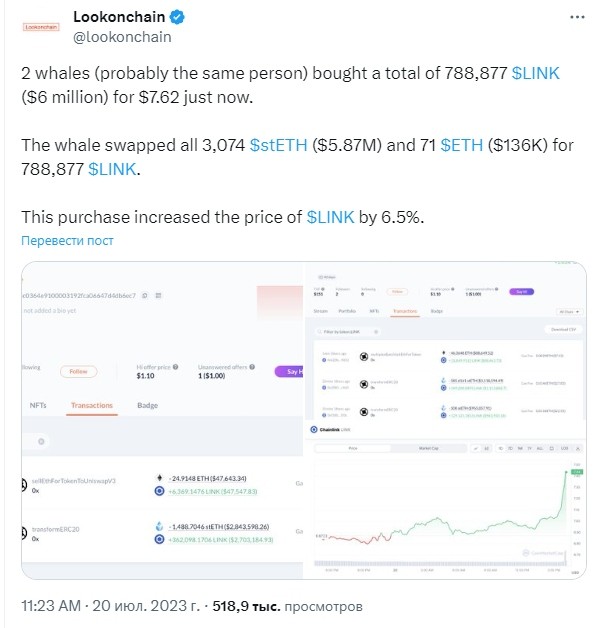This screenshot has width=603, height=628.
Task: Click the Chainlink logo above the chart
Action: coord(314,430)
